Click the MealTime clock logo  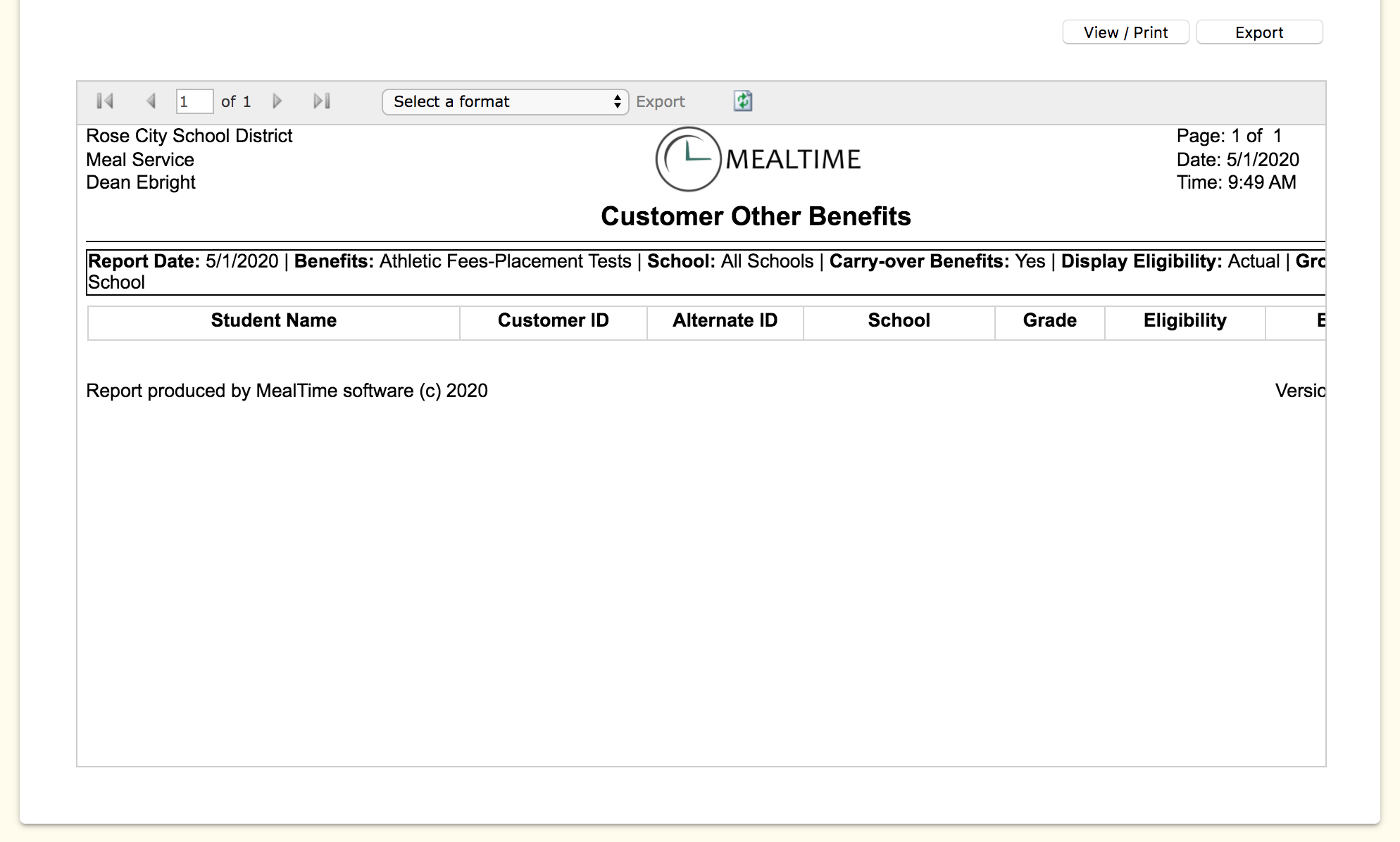[x=688, y=159]
